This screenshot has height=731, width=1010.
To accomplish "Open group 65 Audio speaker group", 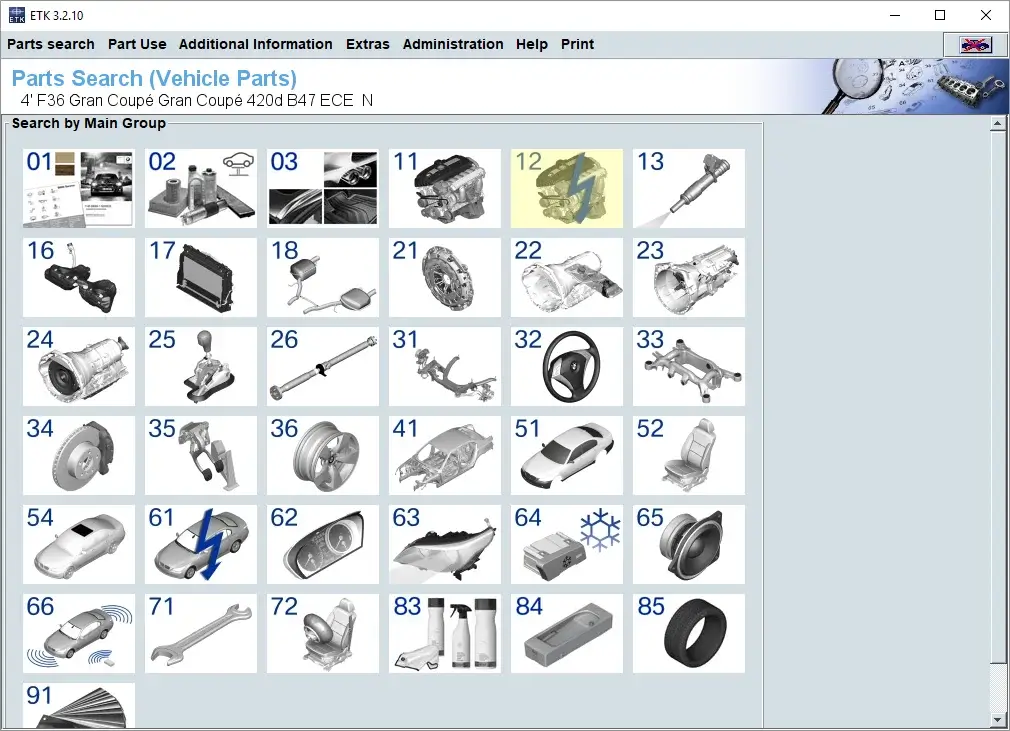I will click(688, 544).
